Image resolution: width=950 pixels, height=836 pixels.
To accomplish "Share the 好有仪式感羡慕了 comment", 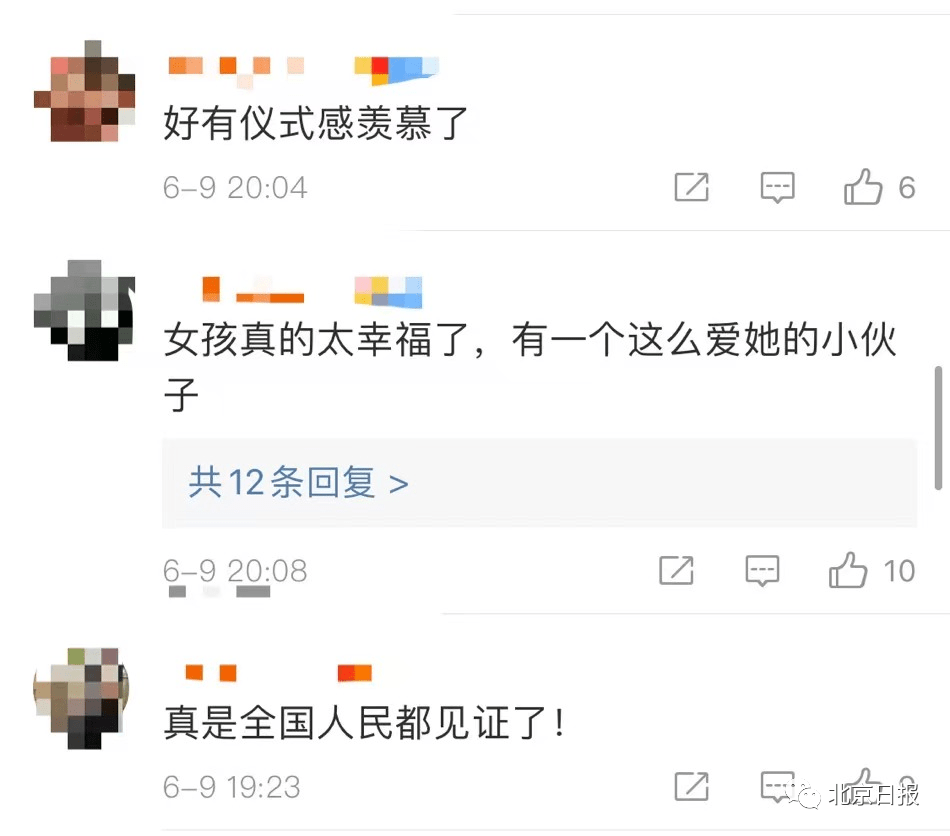I will [x=691, y=187].
